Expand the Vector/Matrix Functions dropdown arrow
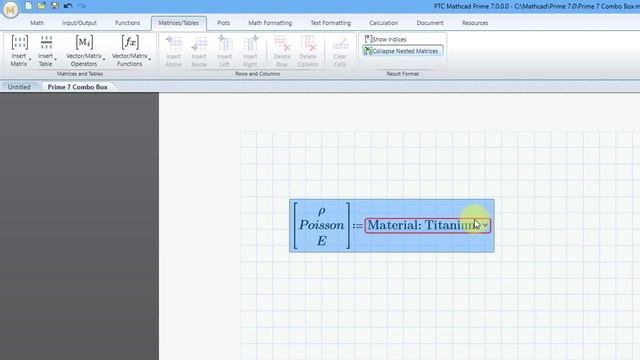Viewport: 640px width, 360px height. click(x=150, y=60)
